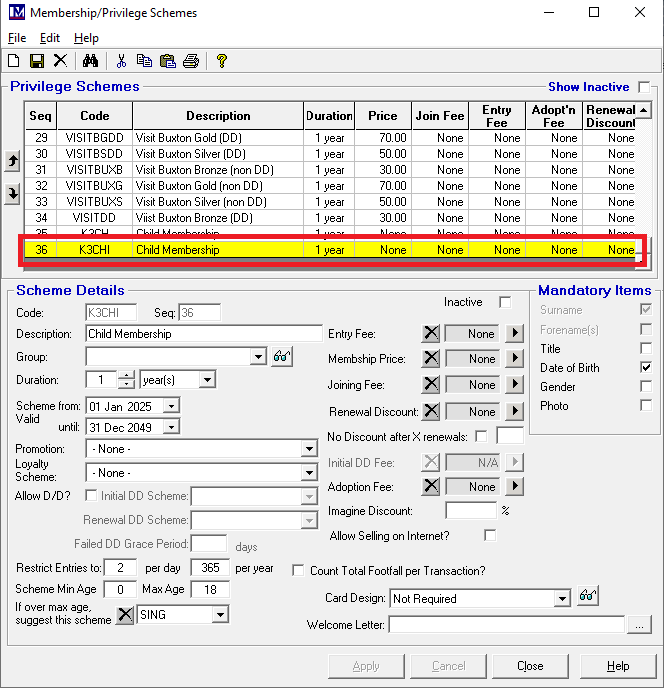The width and height of the screenshot is (665, 688).
Task: Open Card Design lookup glasses icon
Action: coord(588,596)
